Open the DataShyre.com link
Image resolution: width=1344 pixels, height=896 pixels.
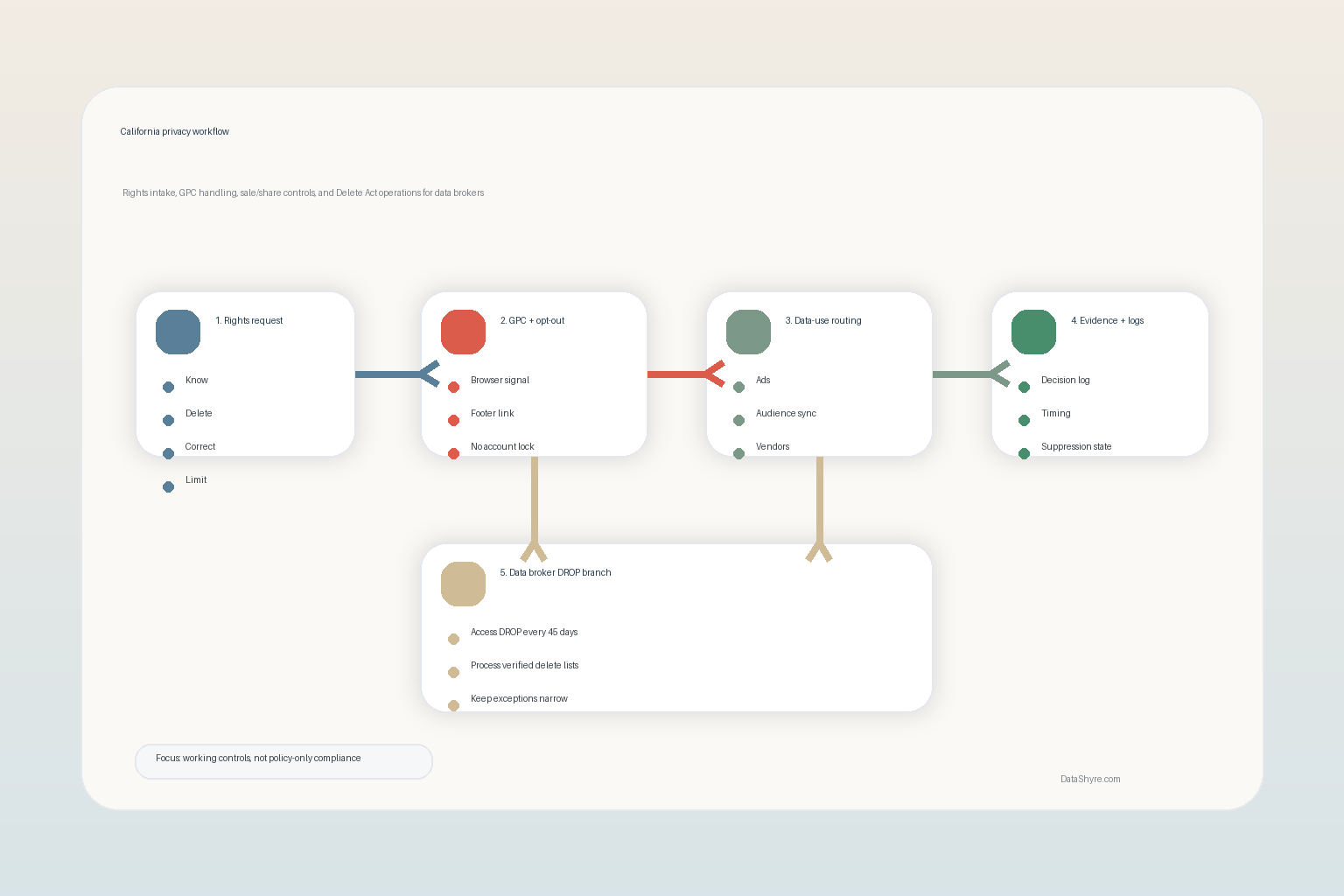1090,779
